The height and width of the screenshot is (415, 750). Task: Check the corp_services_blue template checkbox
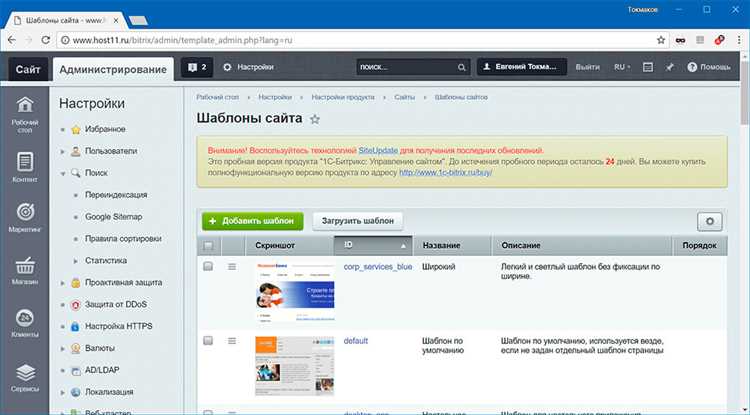208,266
